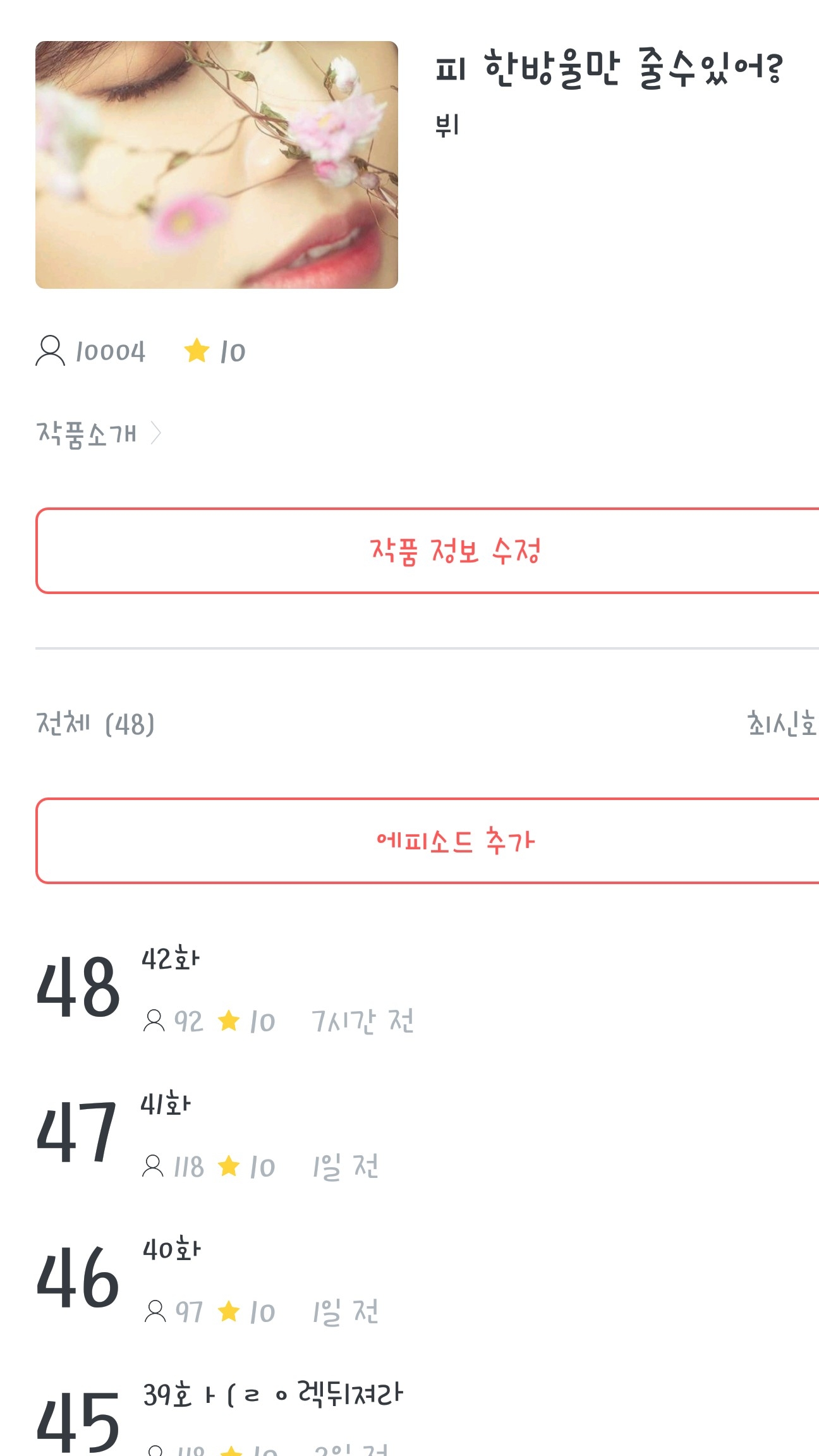This screenshot has width=819, height=1456.
Task: Open episode 46 titled 40화
Action: point(171,1250)
